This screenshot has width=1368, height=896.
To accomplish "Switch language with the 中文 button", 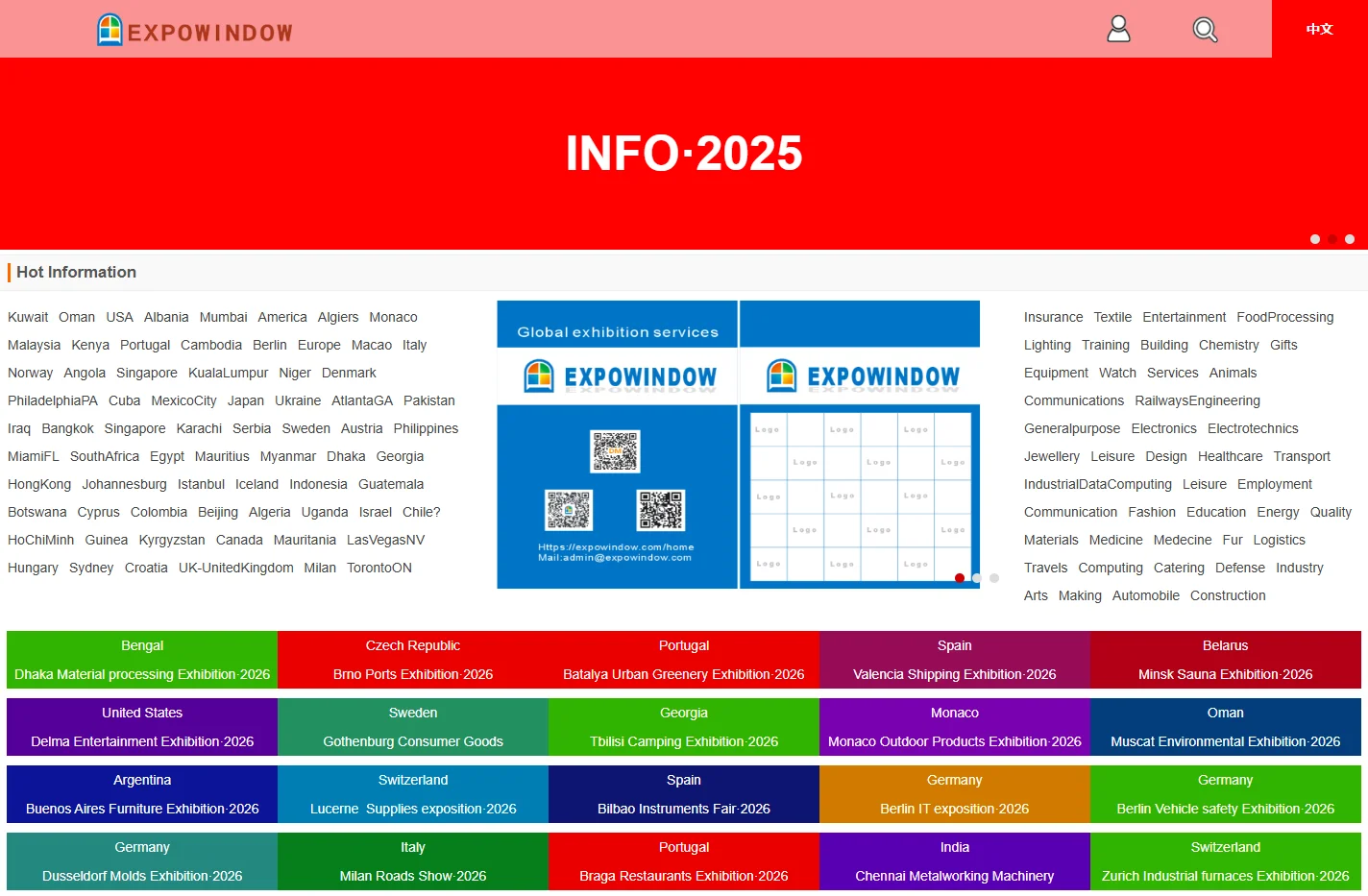I will tap(1320, 29).
